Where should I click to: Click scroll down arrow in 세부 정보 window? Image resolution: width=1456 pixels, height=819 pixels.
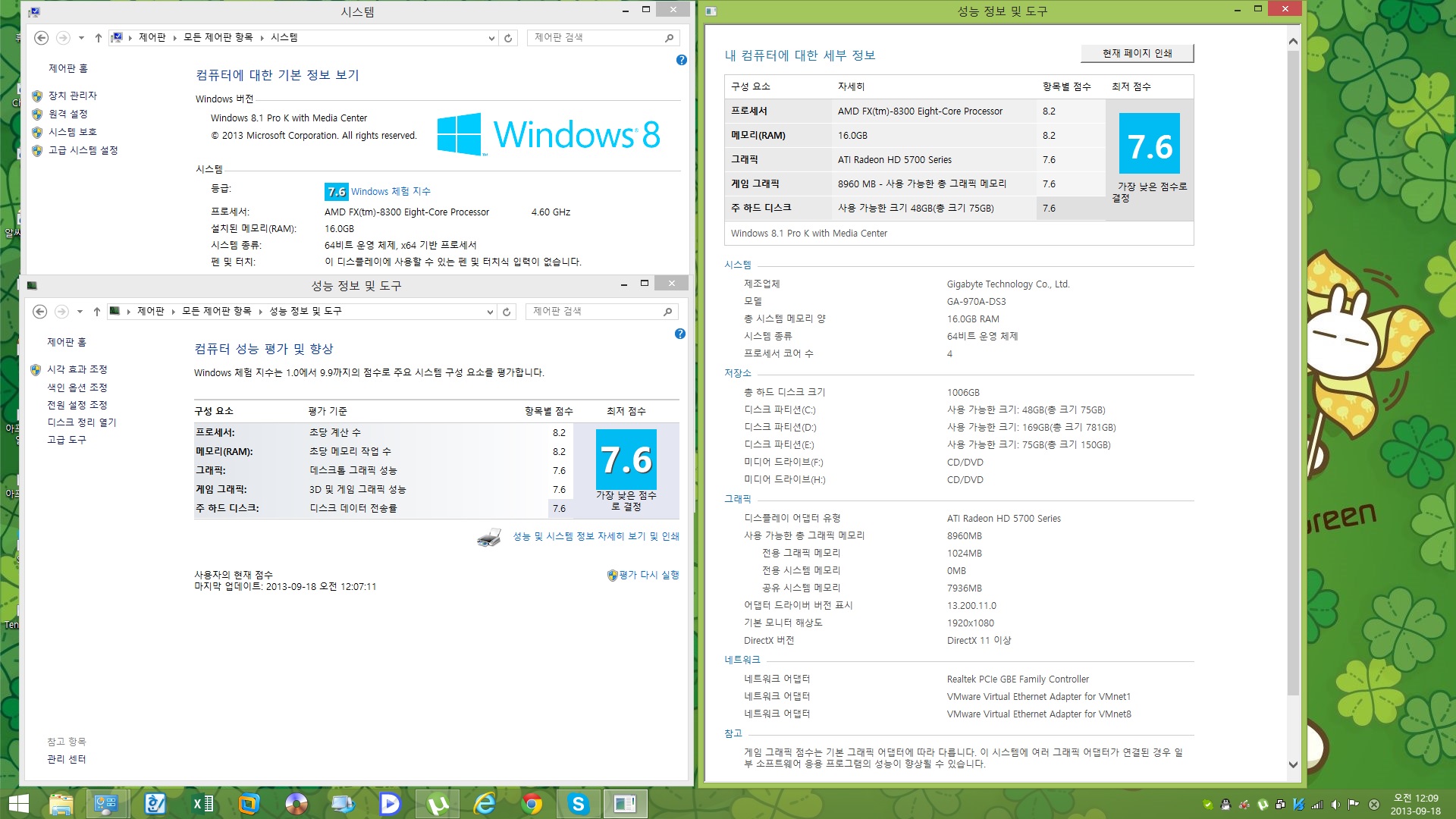[1293, 765]
